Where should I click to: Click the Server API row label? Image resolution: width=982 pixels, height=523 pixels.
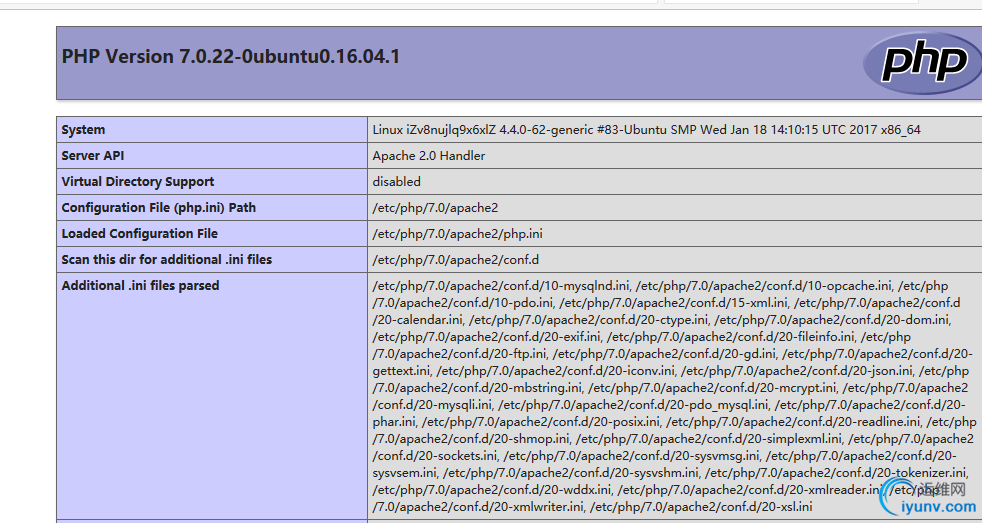[93, 155]
